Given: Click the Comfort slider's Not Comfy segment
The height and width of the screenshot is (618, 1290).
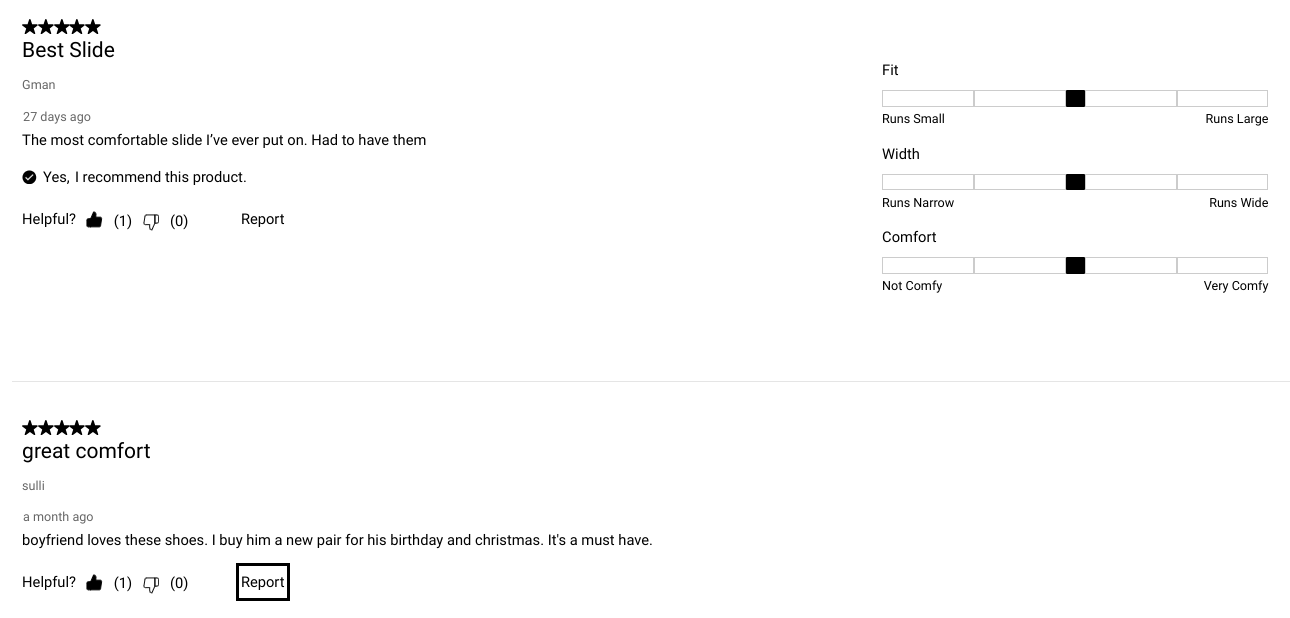Looking at the screenshot, I should point(928,265).
